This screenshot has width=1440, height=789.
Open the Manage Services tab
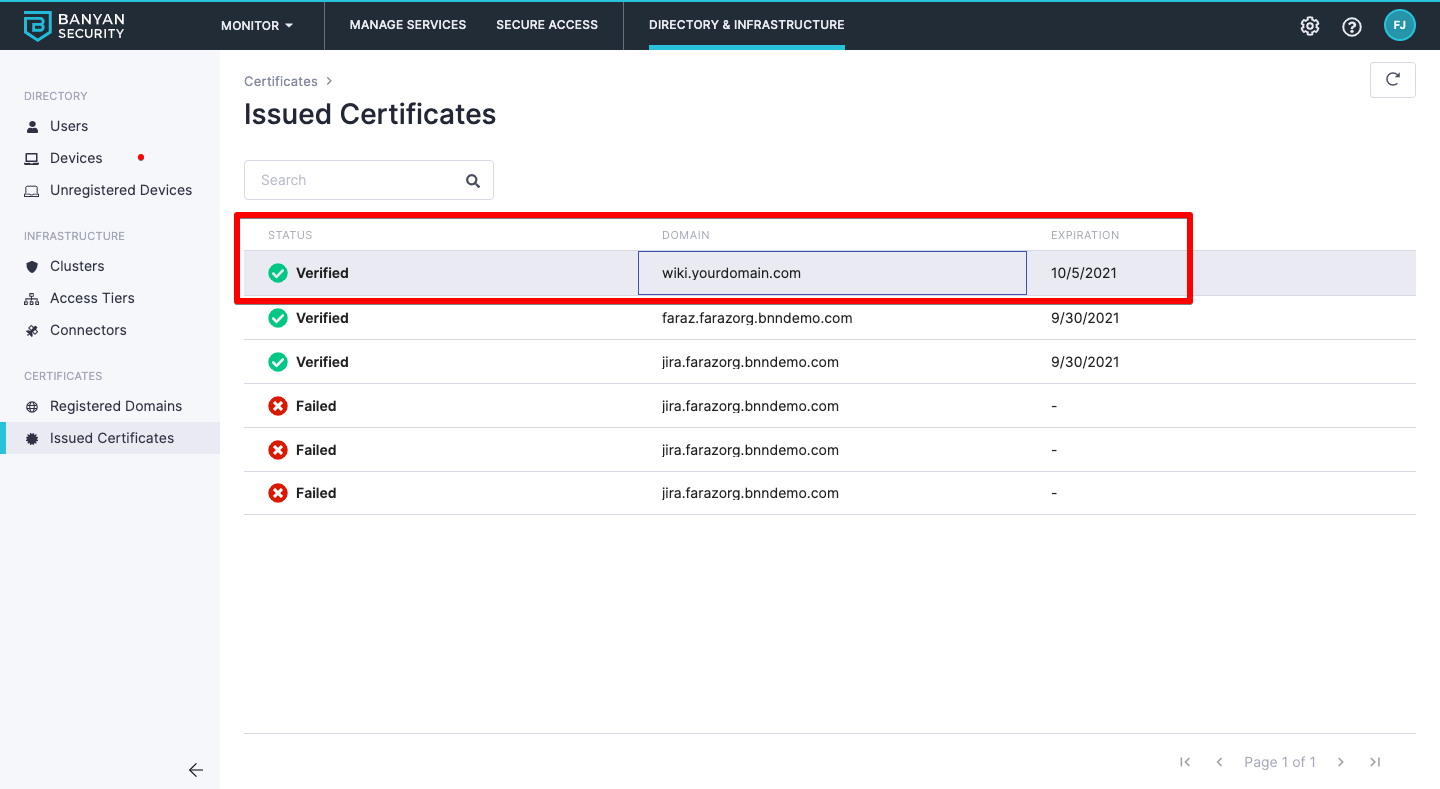coord(407,25)
